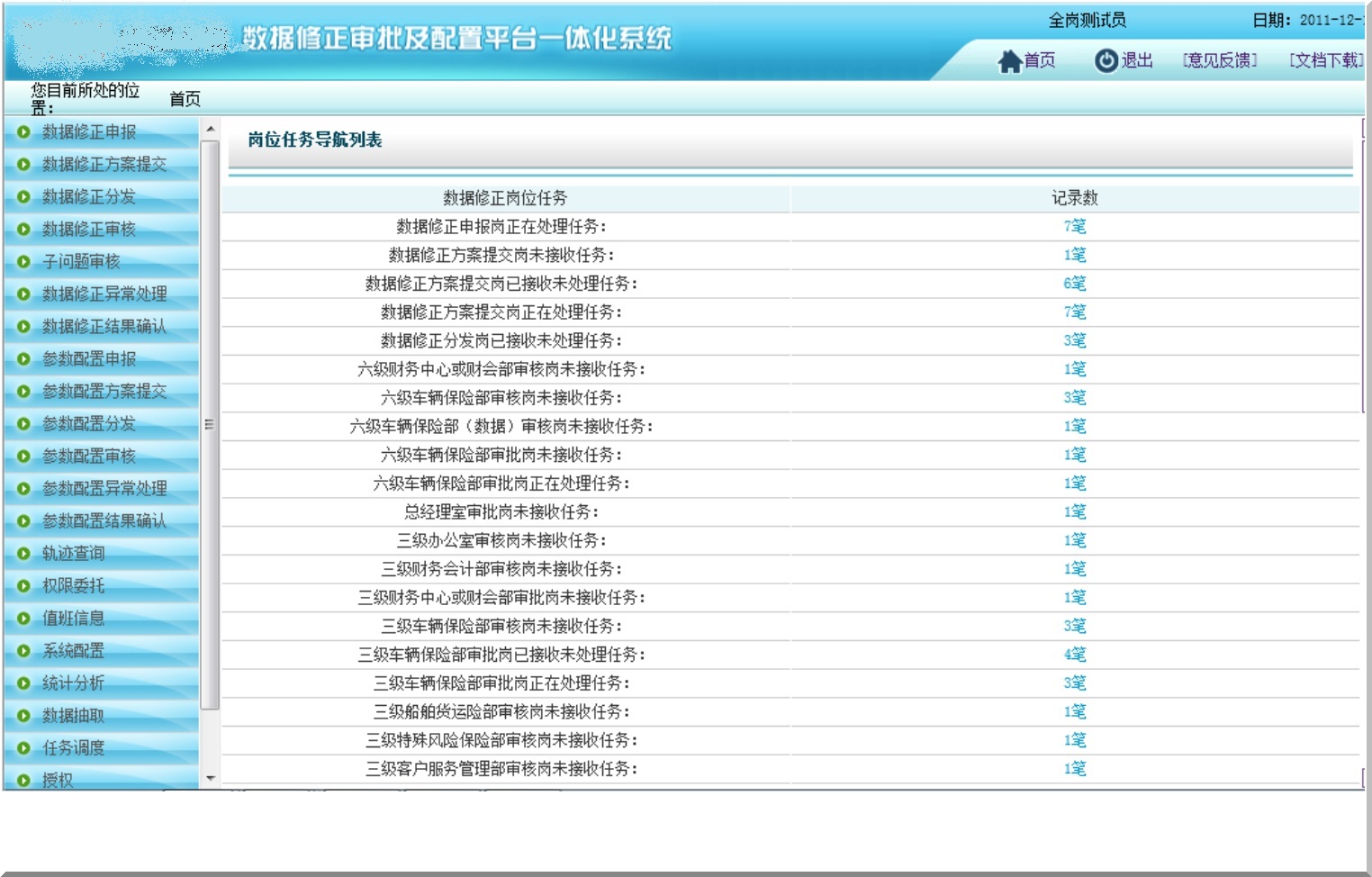The width and height of the screenshot is (1372, 877).
Task: Click the power logout icon
Action: point(1106,60)
